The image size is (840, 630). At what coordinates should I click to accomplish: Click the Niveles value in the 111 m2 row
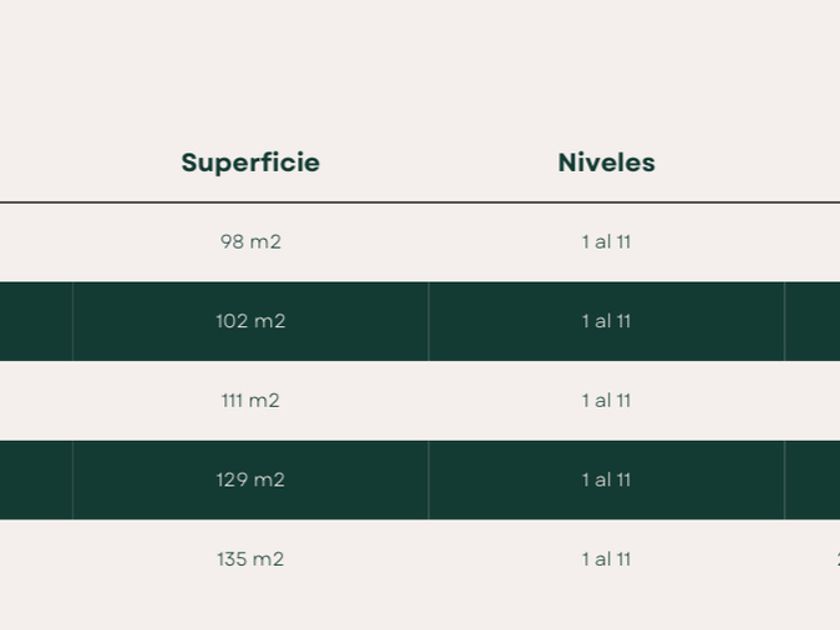pos(606,401)
